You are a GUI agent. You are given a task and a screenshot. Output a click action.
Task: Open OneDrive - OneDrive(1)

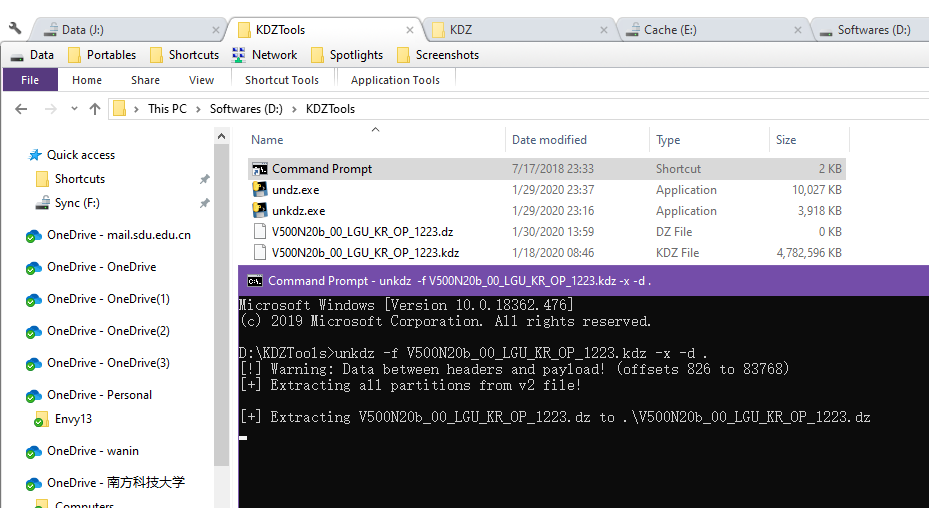98,299
